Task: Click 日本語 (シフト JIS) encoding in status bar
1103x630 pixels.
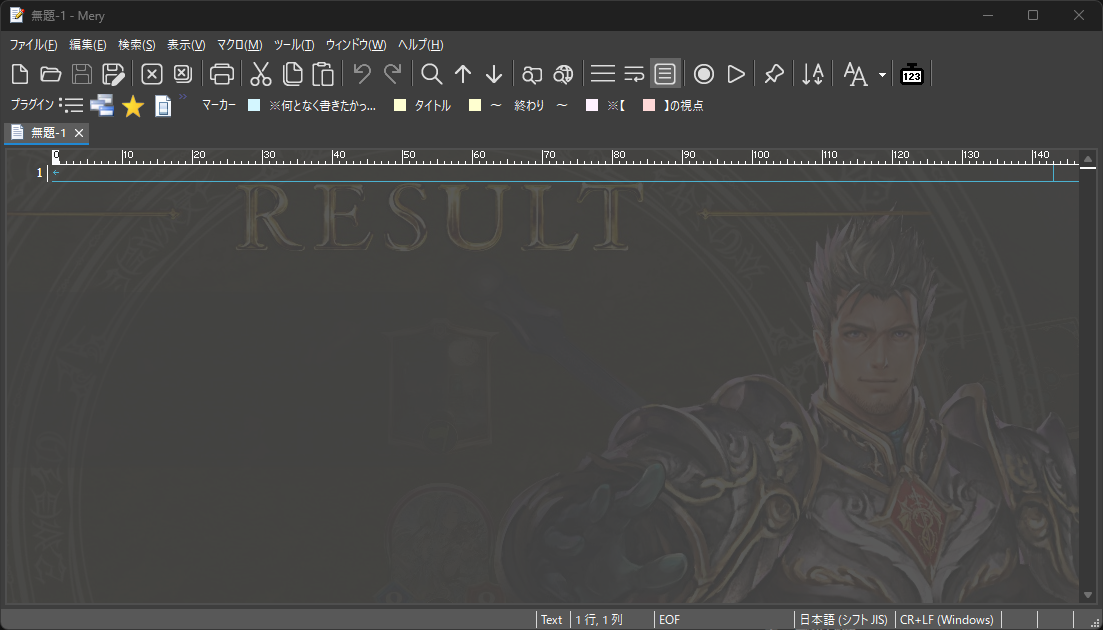Action: coord(843,619)
